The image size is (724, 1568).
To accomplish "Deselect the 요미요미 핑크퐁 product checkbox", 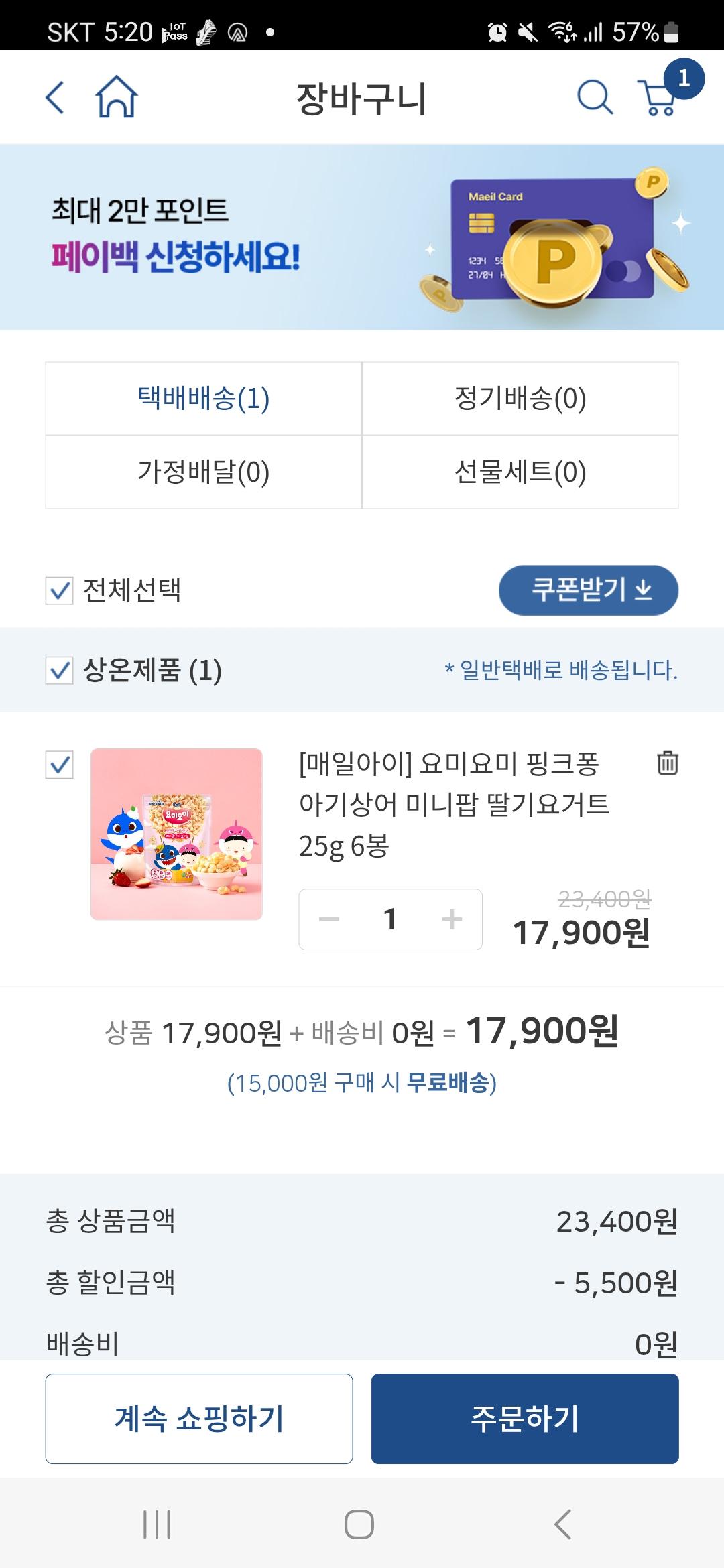I will [x=59, y=765].
